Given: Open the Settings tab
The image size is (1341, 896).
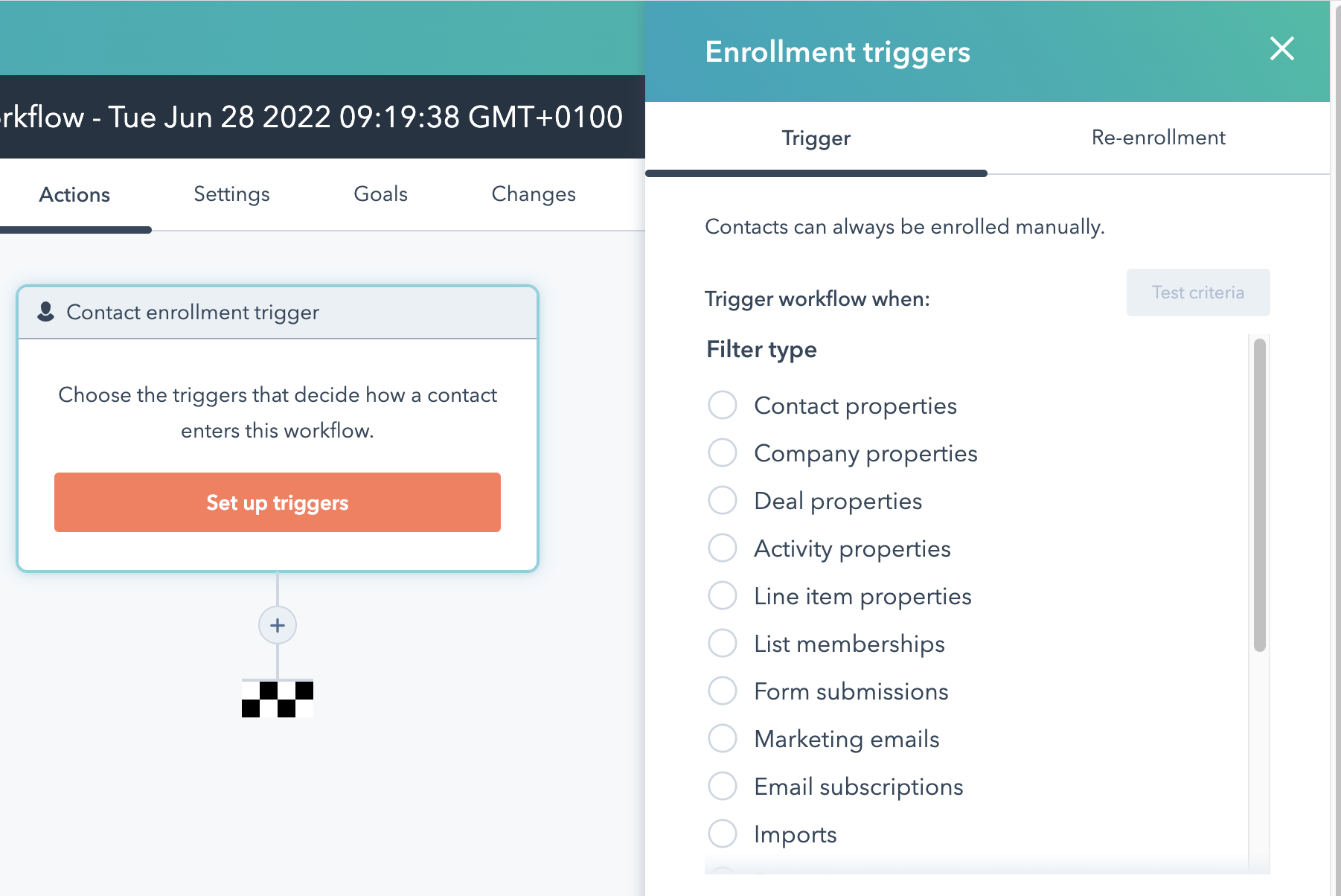Looking at the screenshot, I should click(x=231, y=194).
